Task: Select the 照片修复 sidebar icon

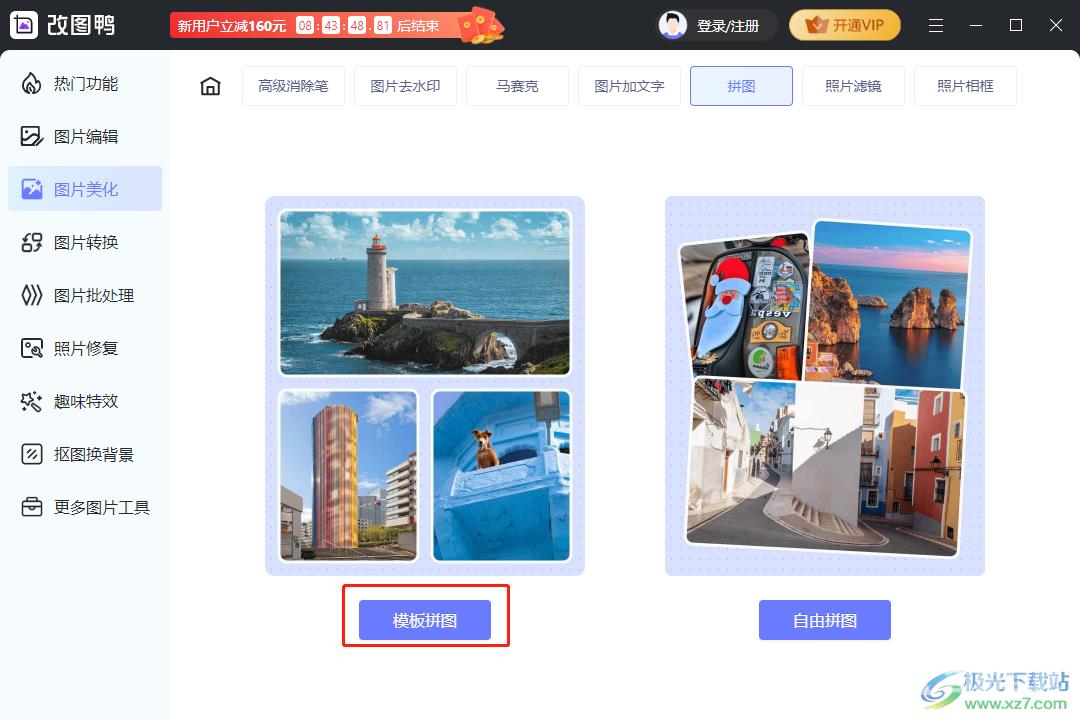Action: click(32, 349)
